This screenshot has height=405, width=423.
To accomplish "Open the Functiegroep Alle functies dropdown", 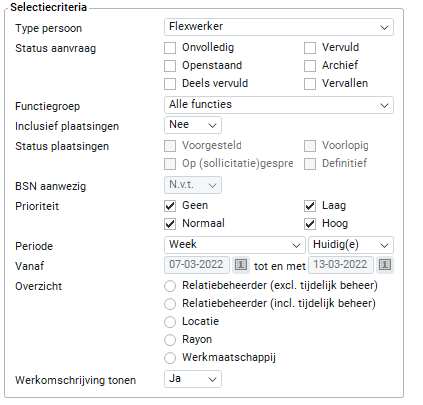I will coord(279,105).
